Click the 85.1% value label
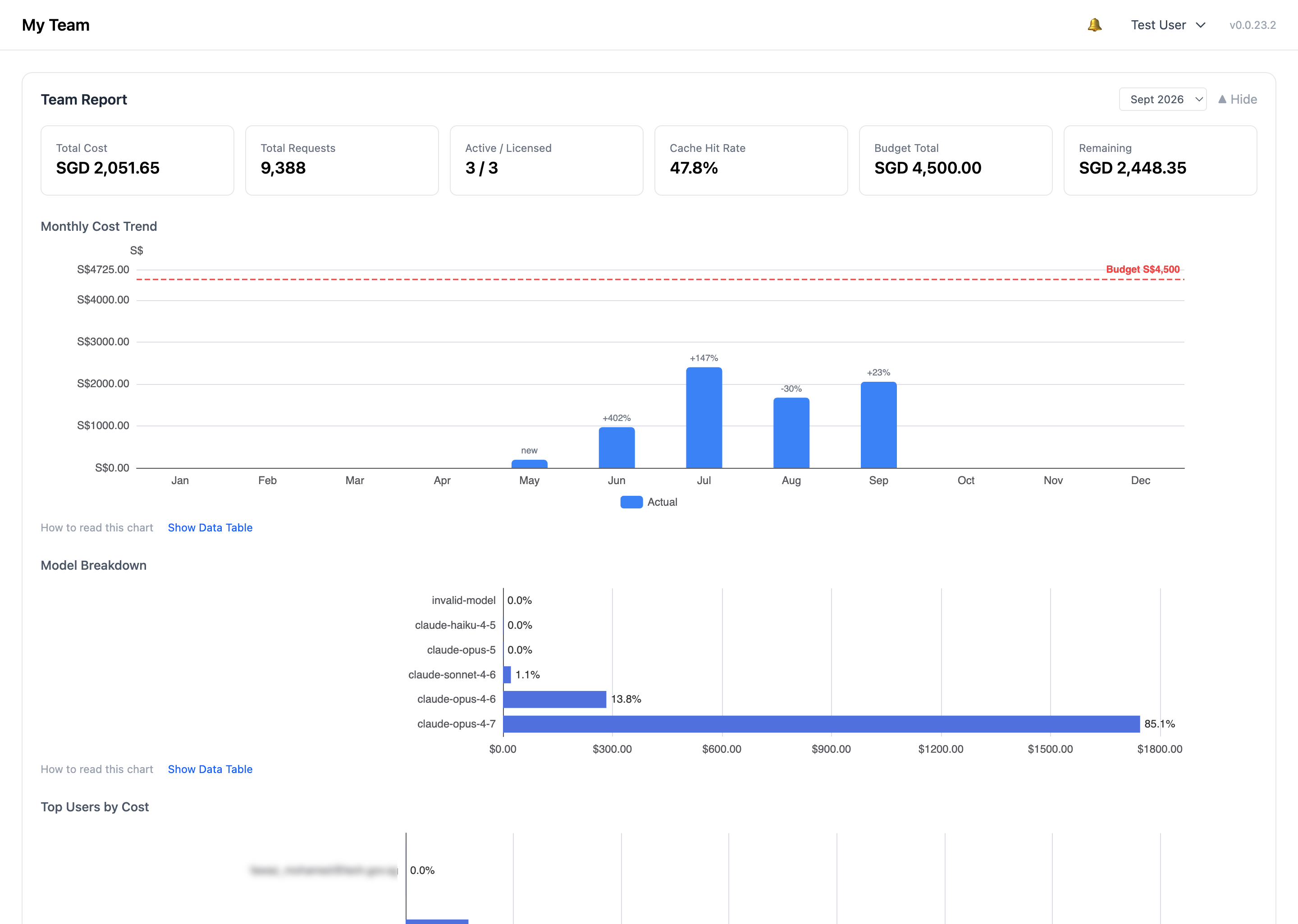 [x=1159, y=724]
